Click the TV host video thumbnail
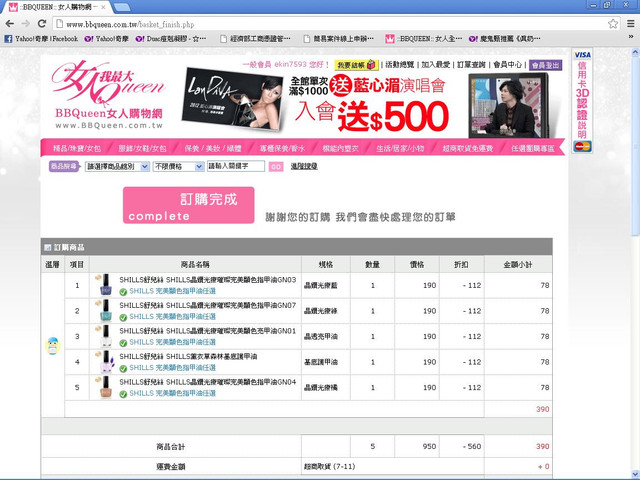 pos(508,105)
